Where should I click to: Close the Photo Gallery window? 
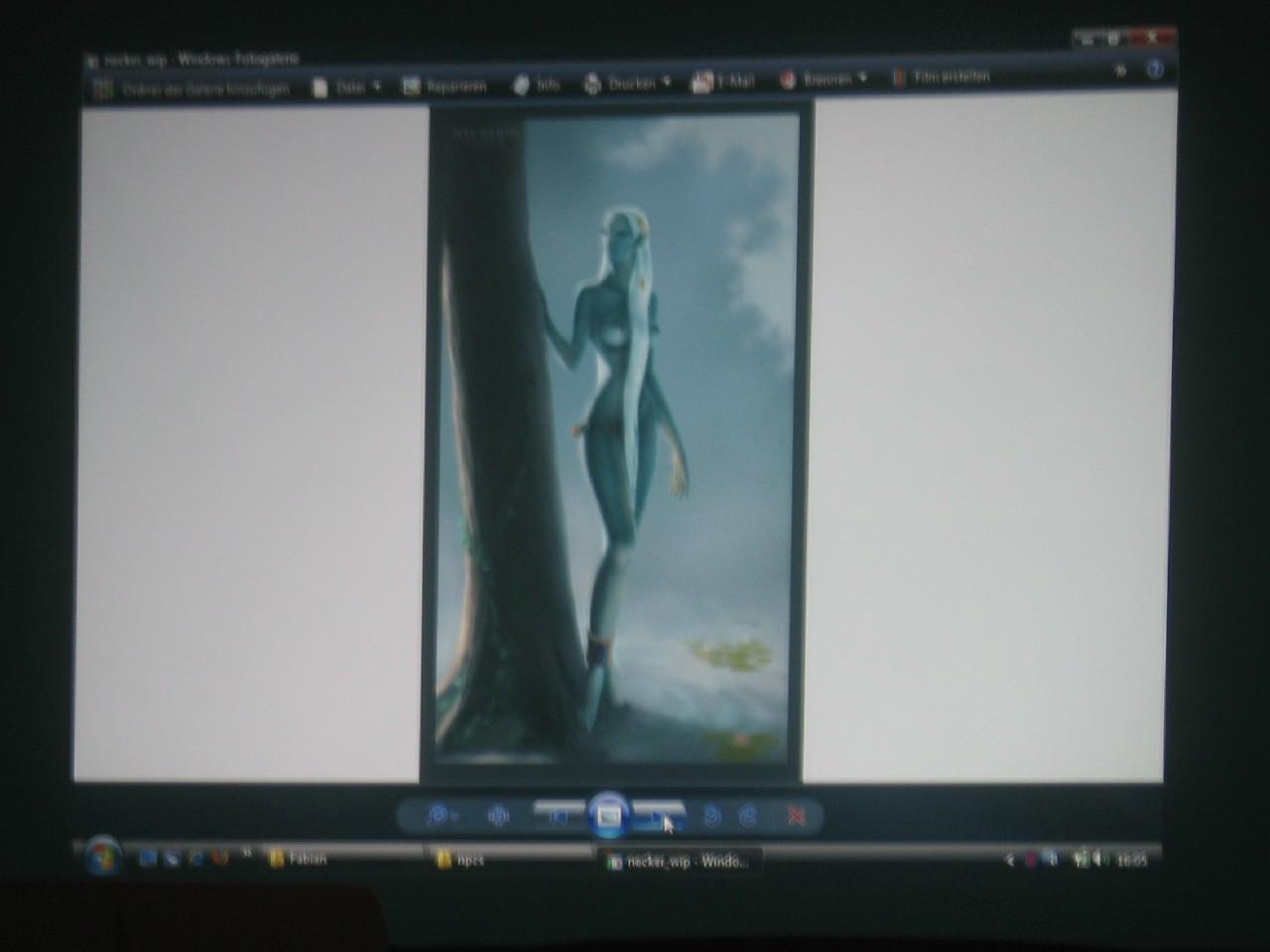click(1152, 38)
